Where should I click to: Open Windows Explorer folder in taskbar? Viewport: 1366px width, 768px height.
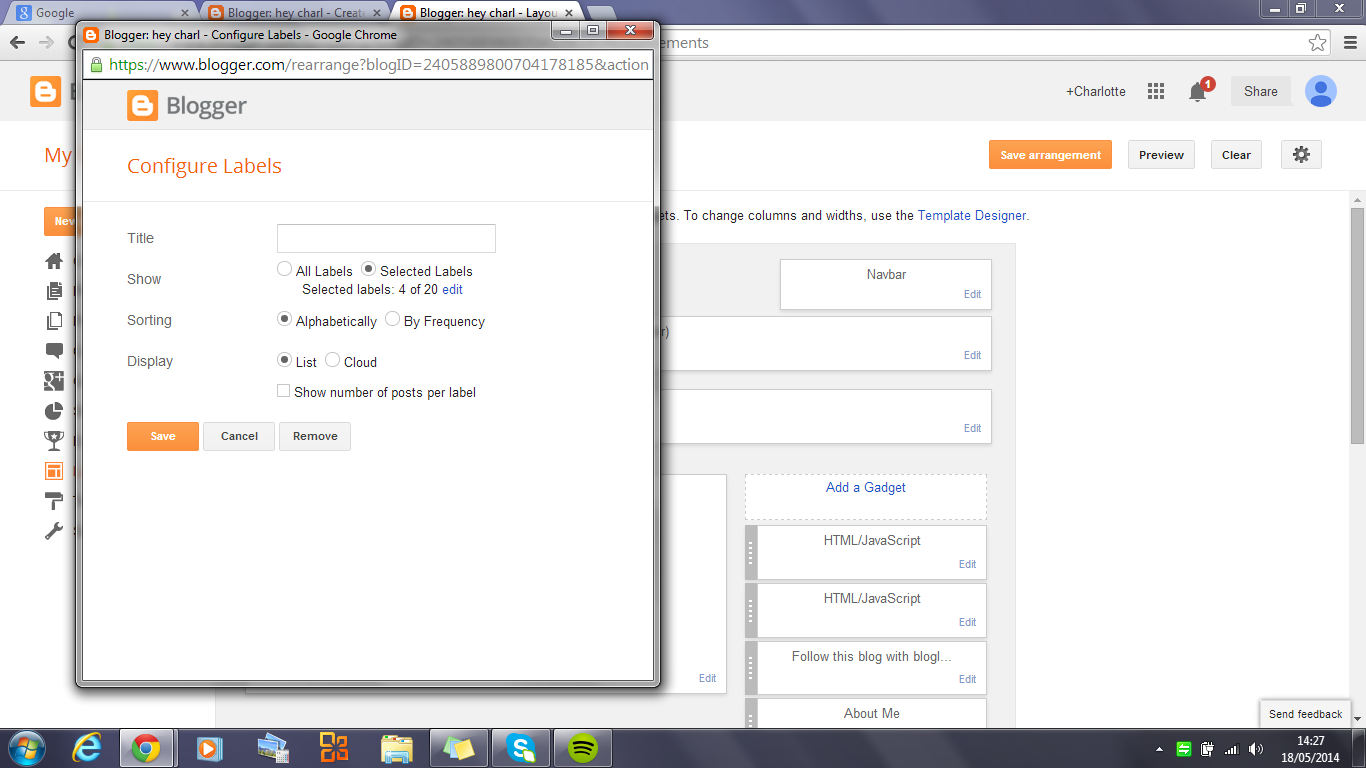click(x=396, y=748)
